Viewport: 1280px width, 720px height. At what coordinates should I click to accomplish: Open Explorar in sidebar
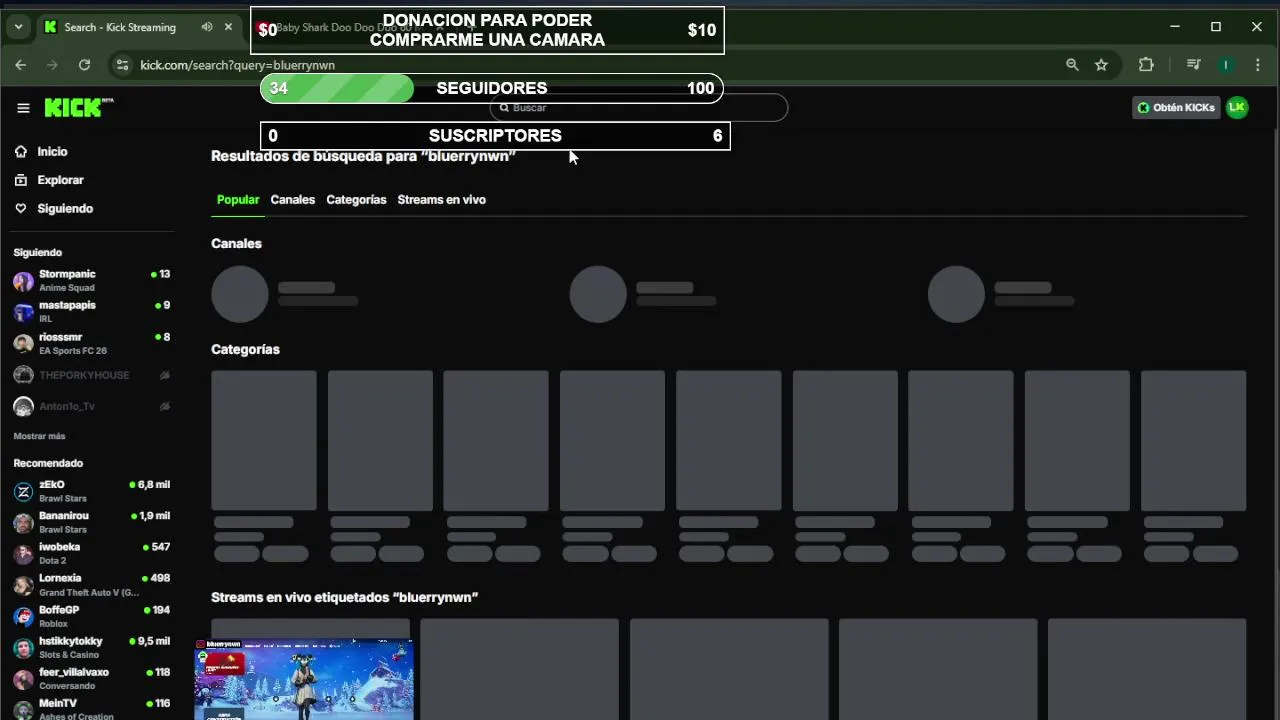60,180
